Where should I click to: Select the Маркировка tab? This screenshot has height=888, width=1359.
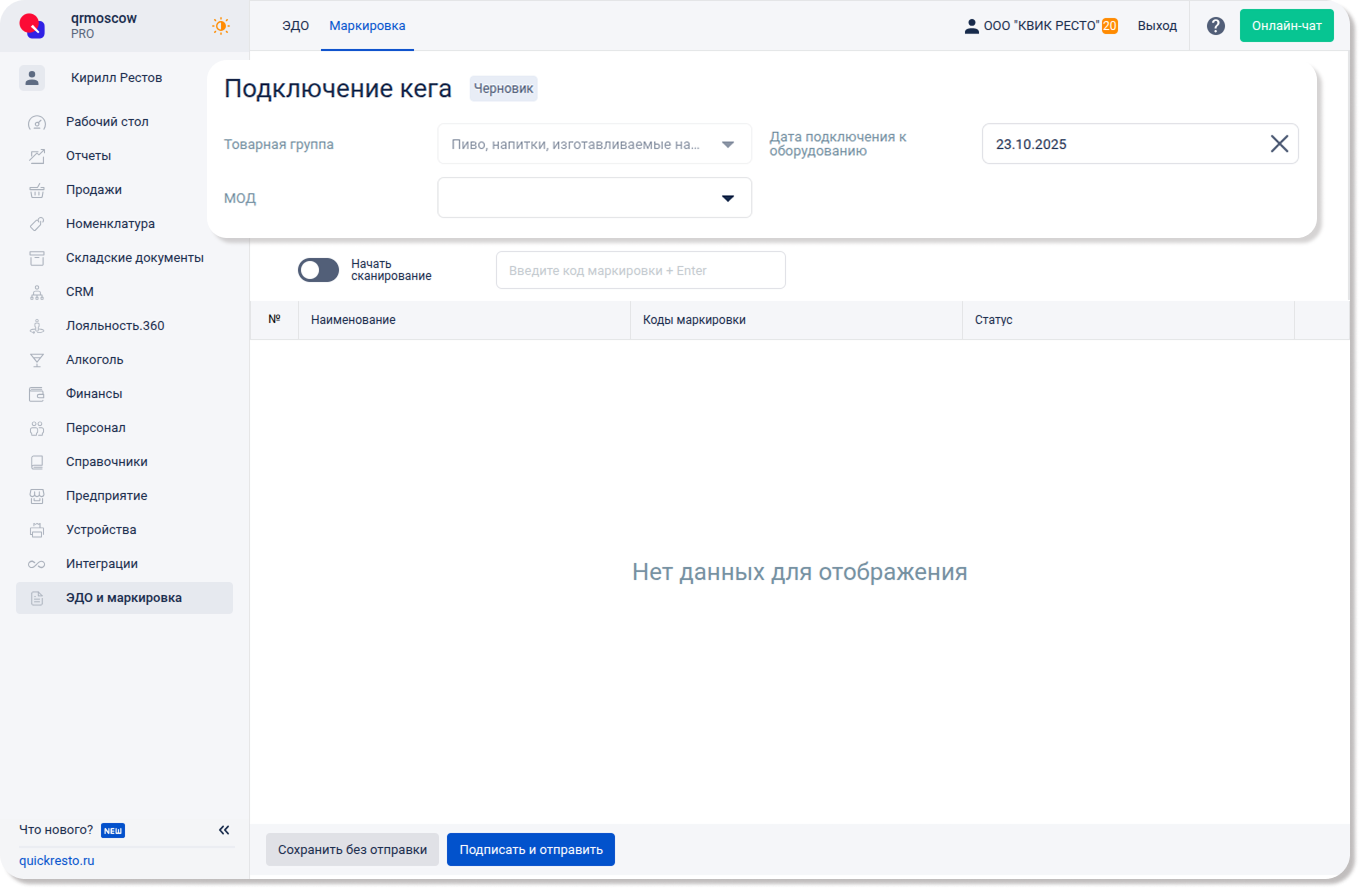click(367, 26)
